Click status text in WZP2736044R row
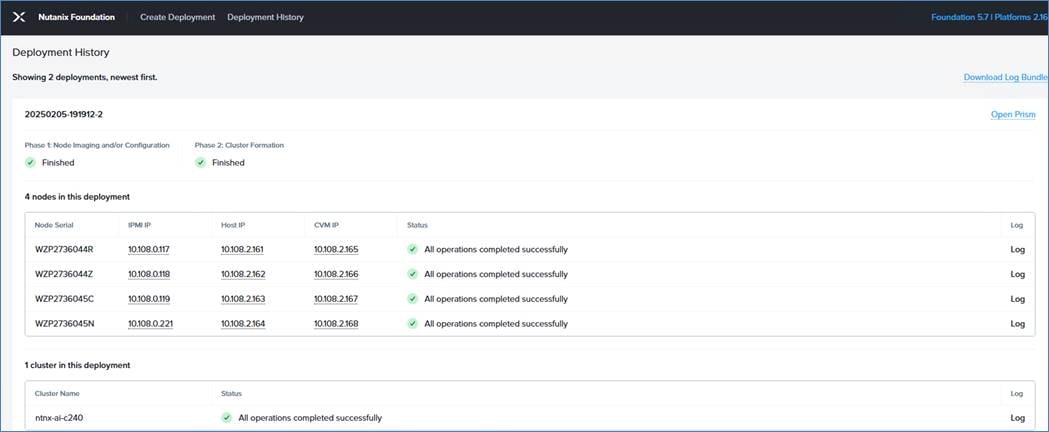Screen dimensions: 1049x432 496,249
